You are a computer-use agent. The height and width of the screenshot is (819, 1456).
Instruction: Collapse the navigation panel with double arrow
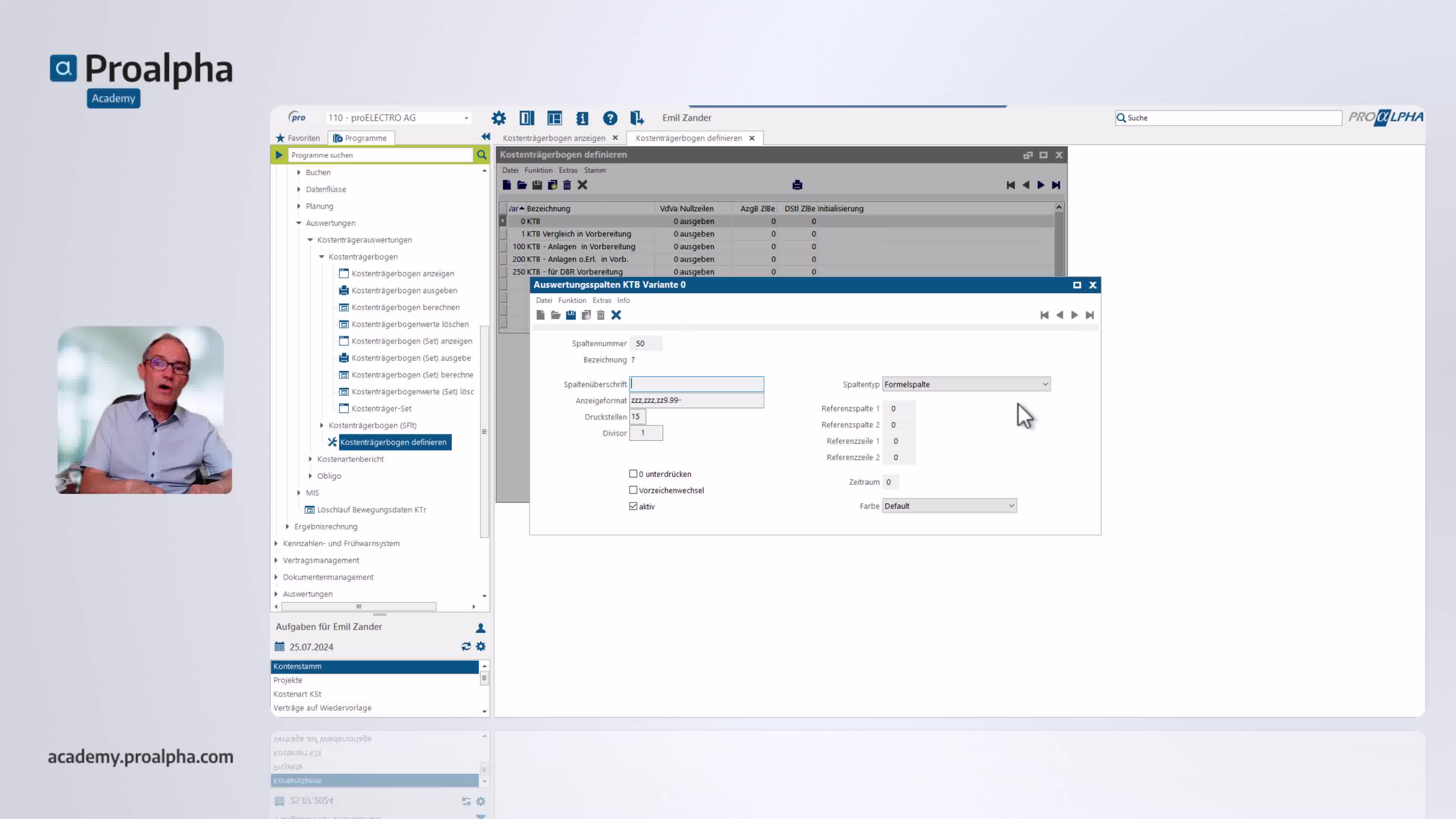485,137
